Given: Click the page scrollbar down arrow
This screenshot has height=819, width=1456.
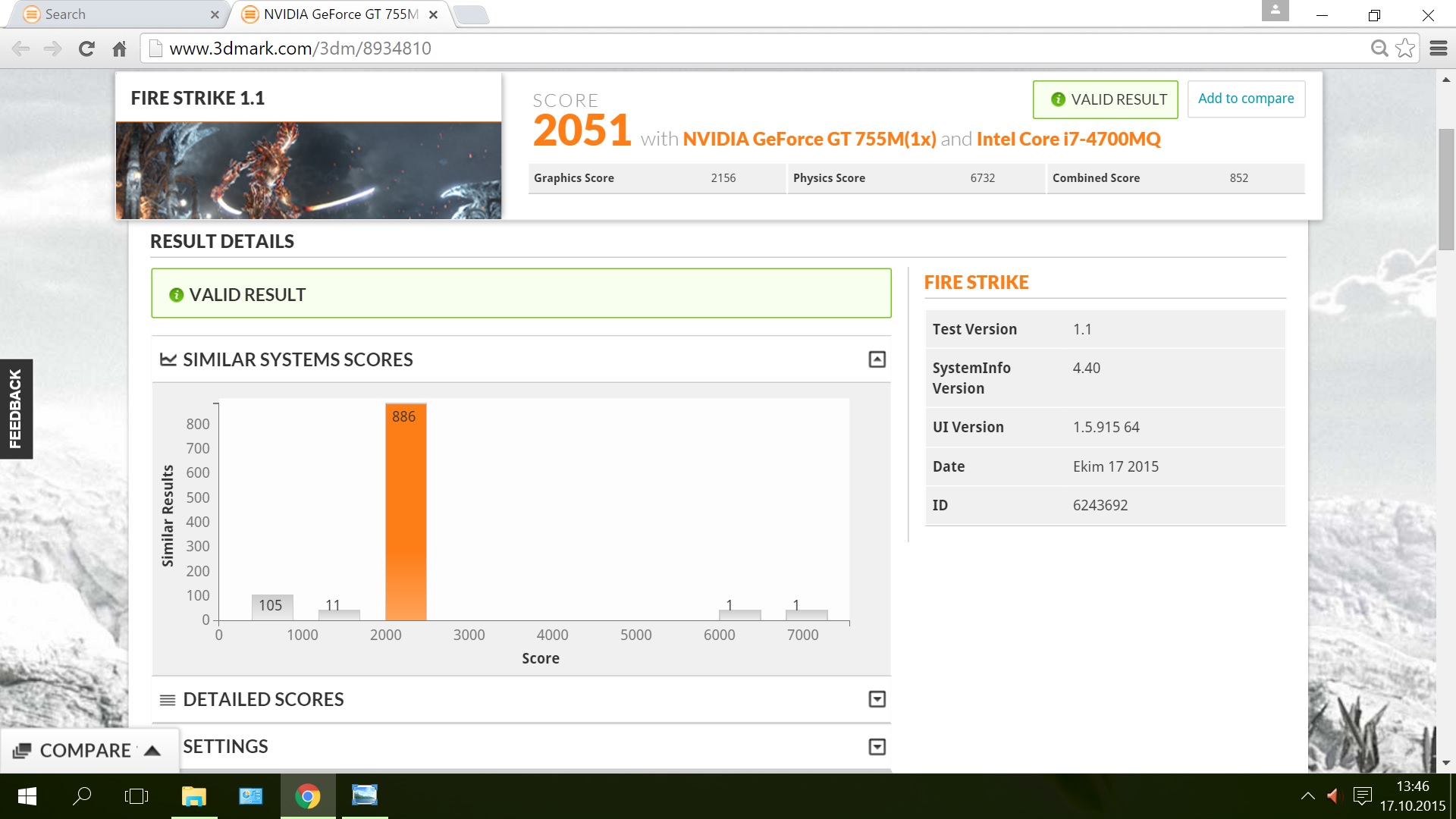Looking at the screenshot, I should coord(1446,763).
